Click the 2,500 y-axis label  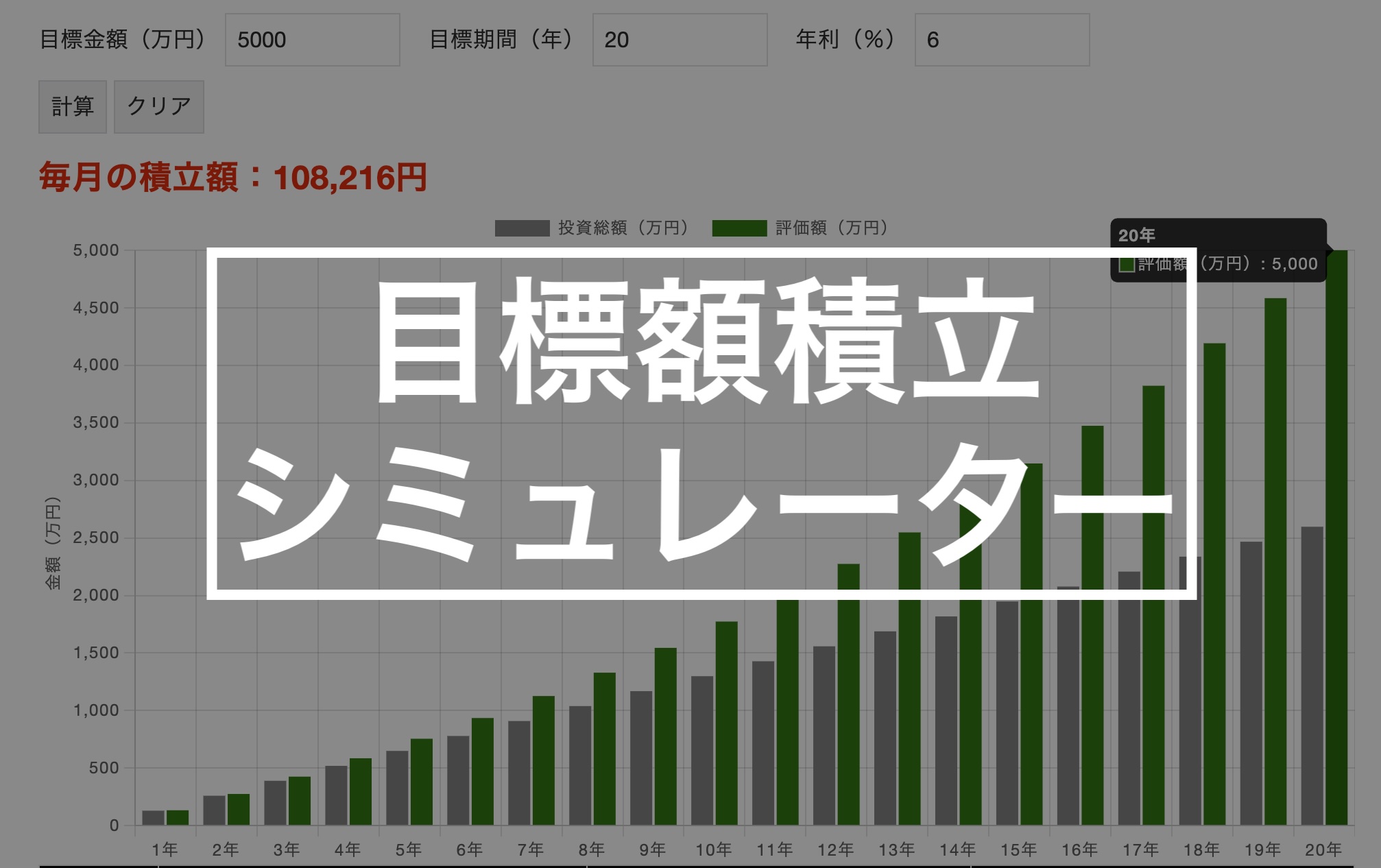96,538
